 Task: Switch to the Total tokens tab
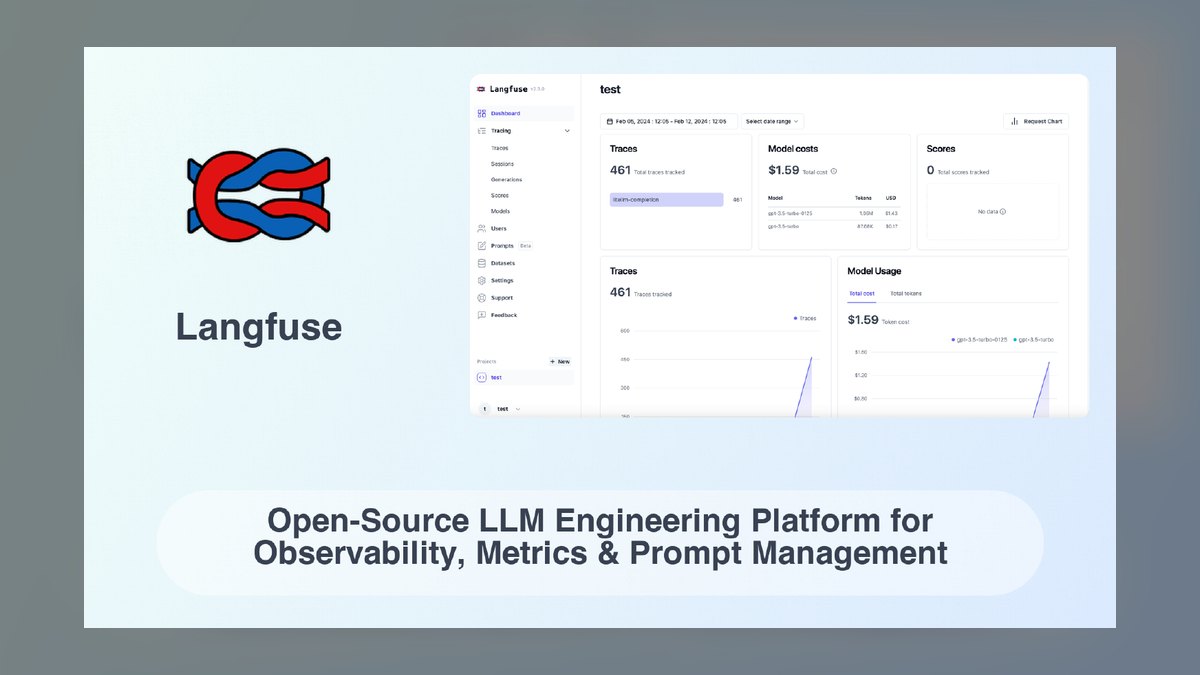tap(906, 294)
